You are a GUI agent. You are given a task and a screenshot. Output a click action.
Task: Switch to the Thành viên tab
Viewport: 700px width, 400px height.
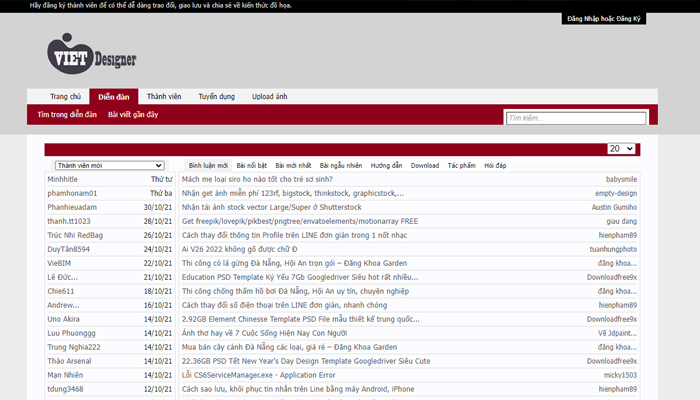164,97
